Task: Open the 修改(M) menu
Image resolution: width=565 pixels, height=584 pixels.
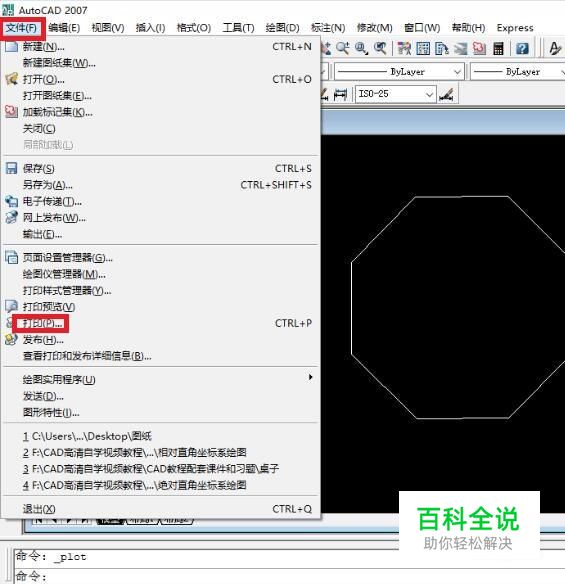Action: click(375, 28)
